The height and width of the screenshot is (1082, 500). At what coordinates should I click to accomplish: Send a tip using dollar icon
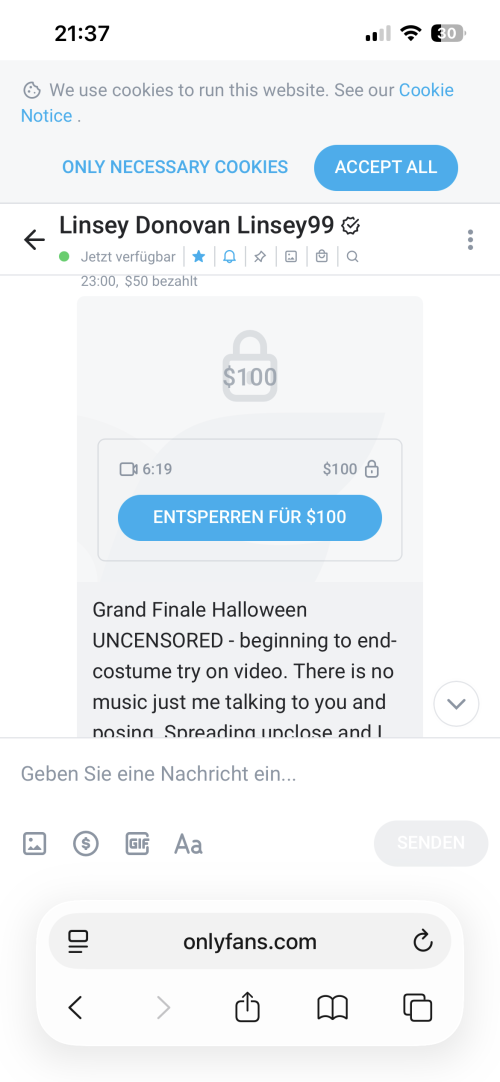(x=86, y=843)
